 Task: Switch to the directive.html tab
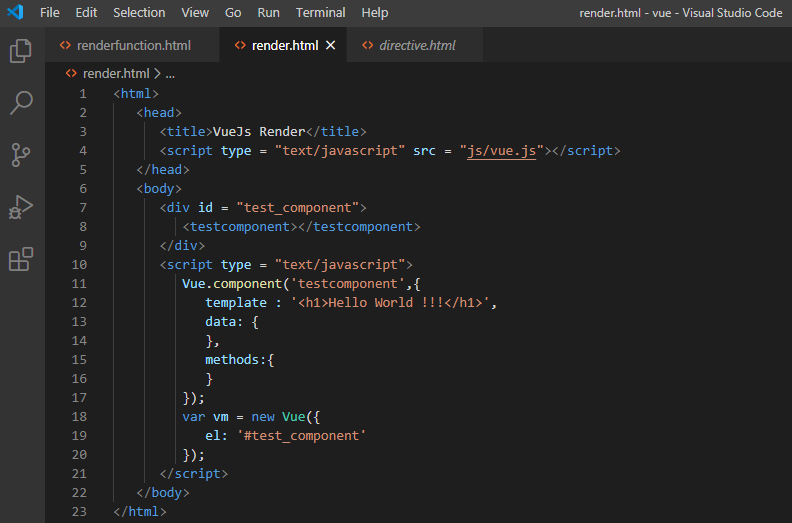click(x=415, y=45)
